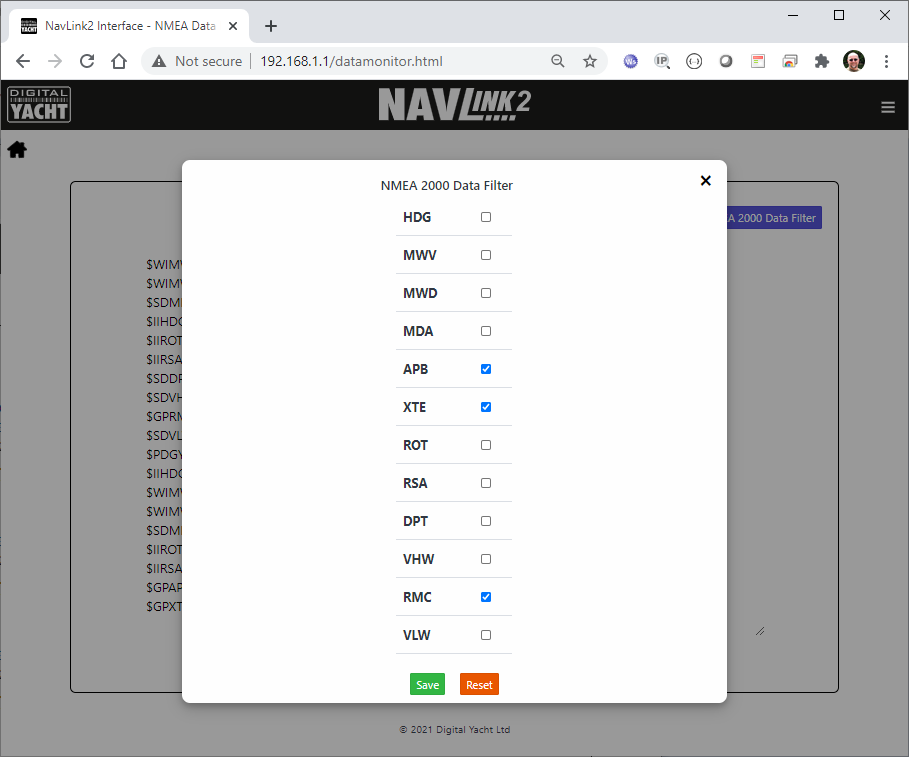Uncheck the XTE filter checkbox
Viewport: 909px width, 757px height.
pos(486,407)
